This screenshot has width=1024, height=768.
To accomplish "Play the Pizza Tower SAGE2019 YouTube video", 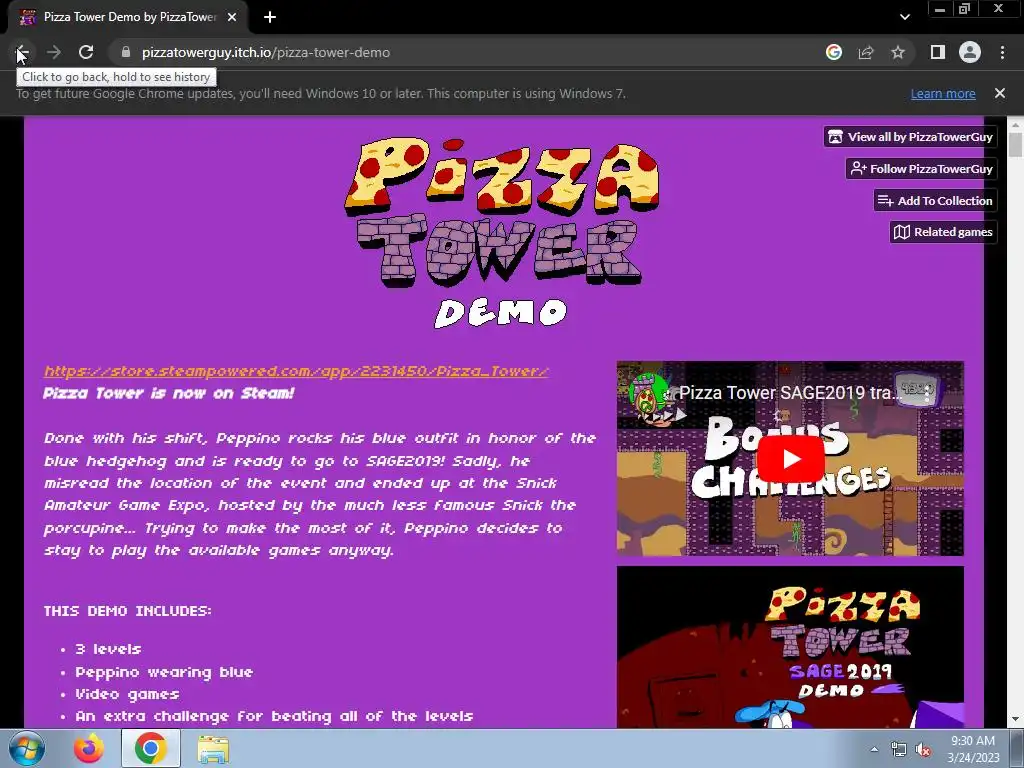I will point(790,458).
